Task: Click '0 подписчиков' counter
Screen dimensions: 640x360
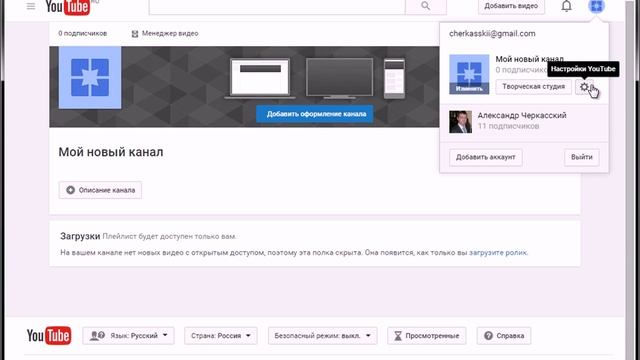Action: coord(82,33)
